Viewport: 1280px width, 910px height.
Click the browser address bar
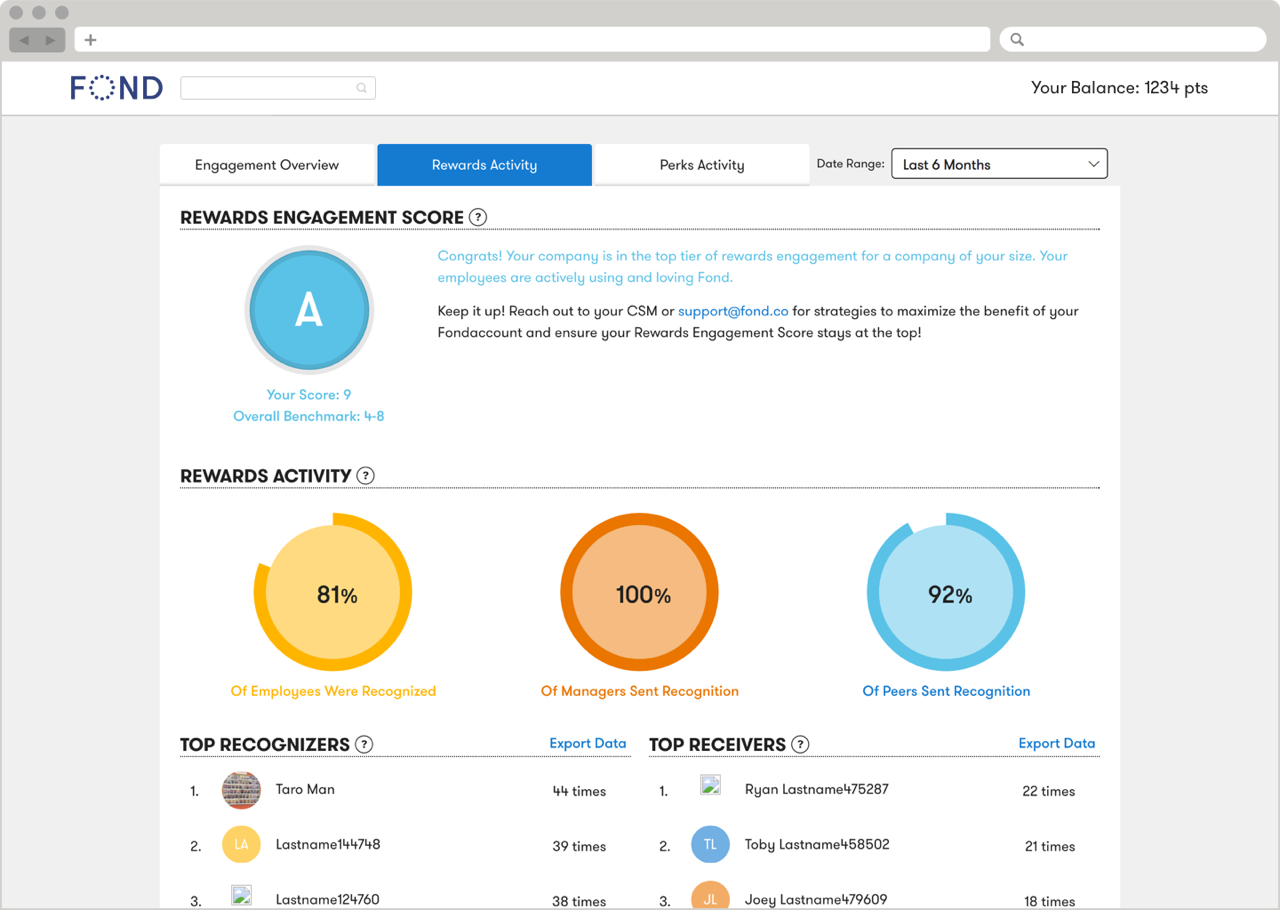(532, 40)
